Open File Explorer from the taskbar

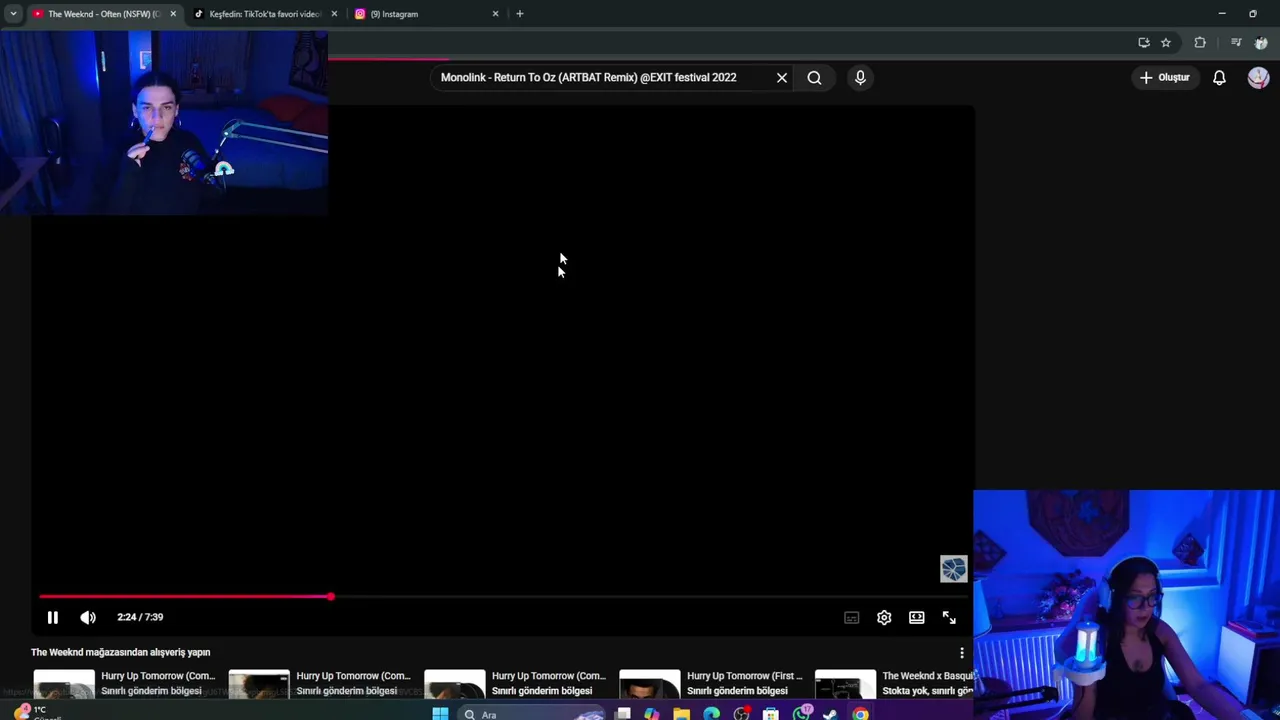coord(681,714)
